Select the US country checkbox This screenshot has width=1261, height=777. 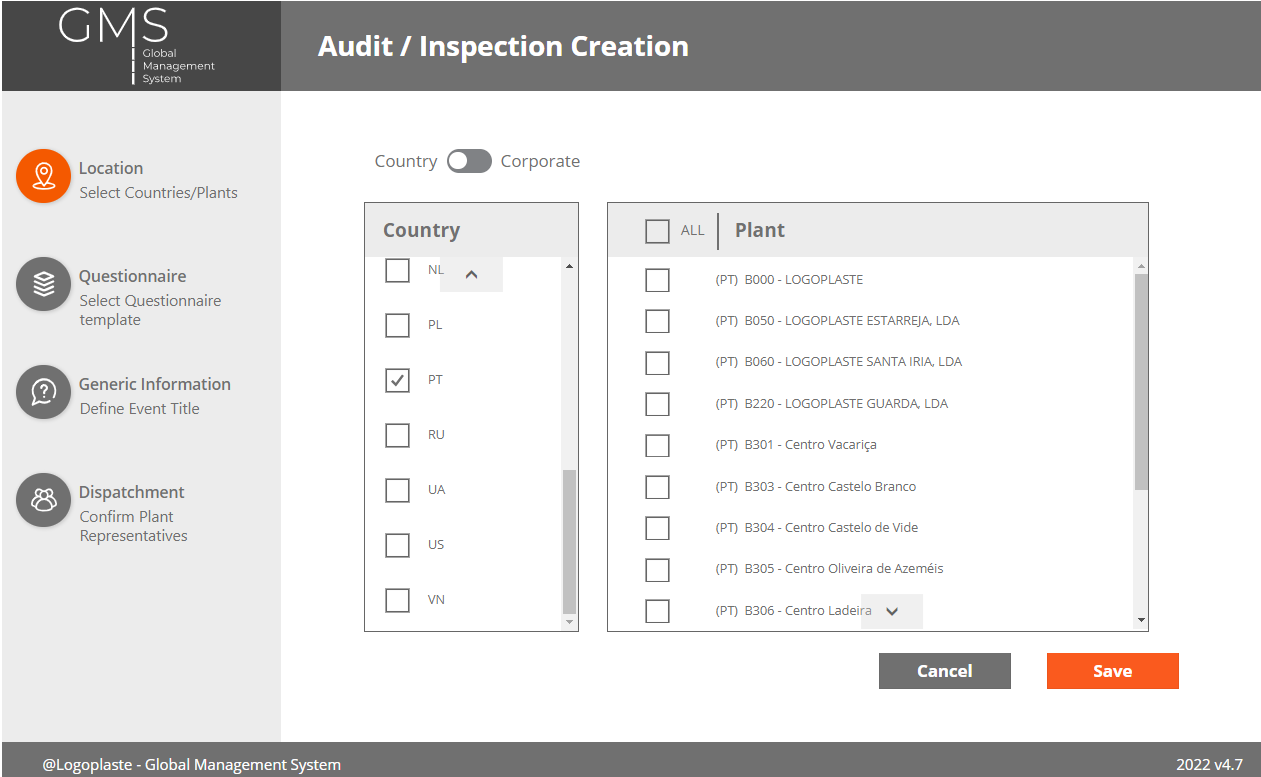pyautogui.click(x=397, y=544)
